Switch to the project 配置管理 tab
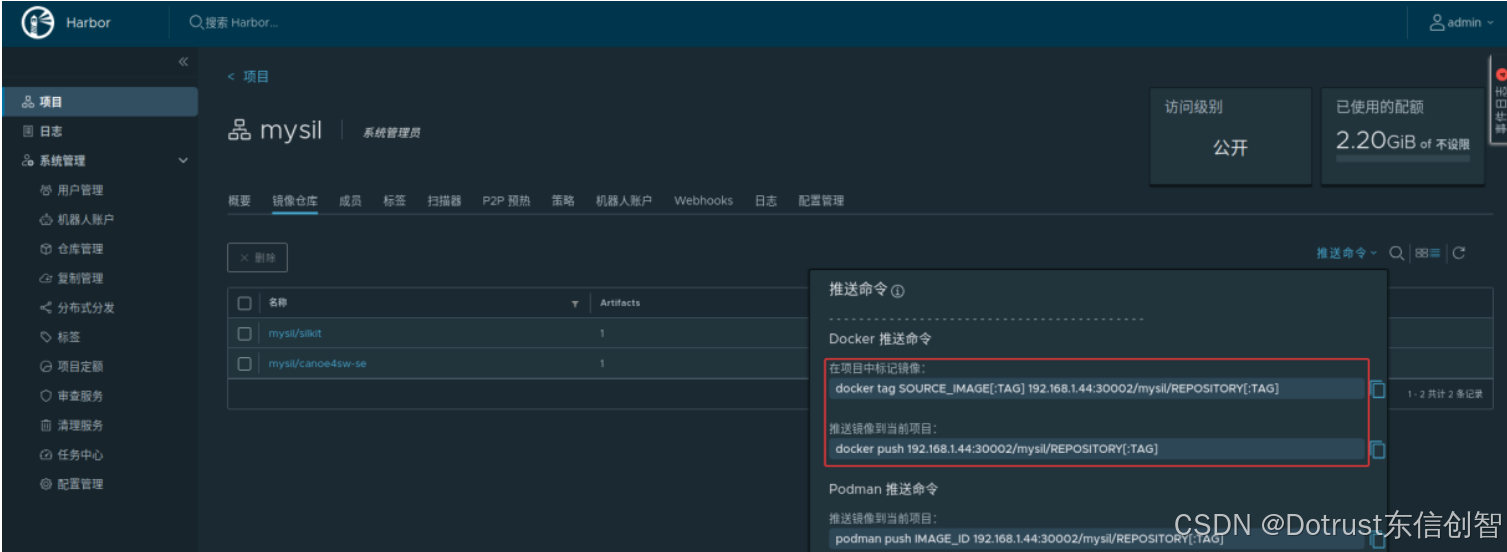 point(821,201)
